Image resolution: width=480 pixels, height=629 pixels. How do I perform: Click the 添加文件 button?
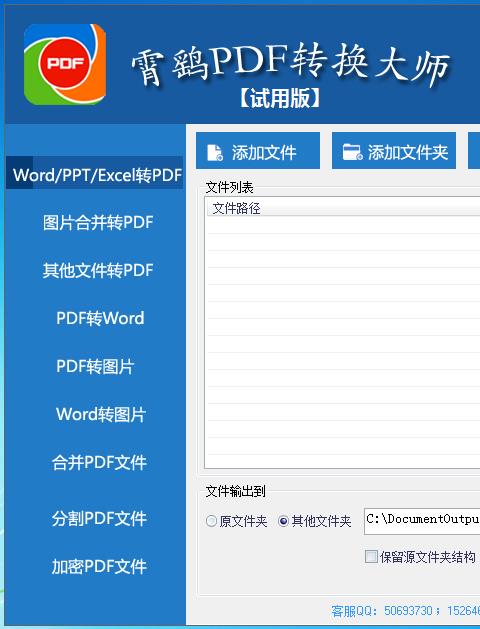pos(258,151)
